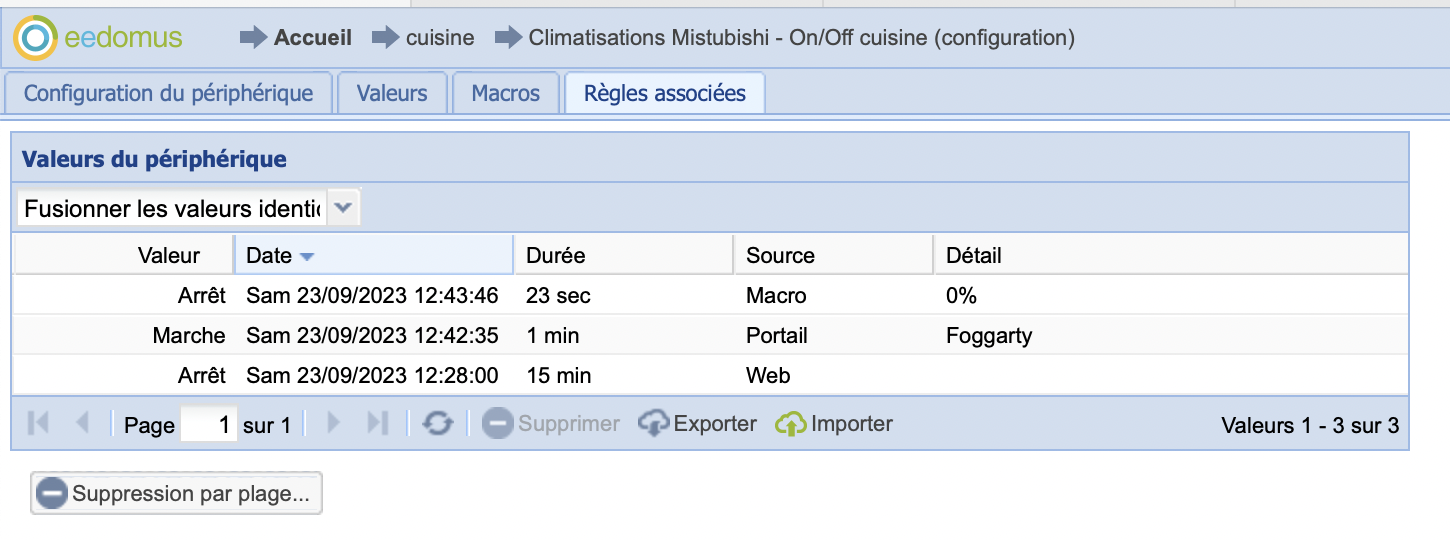Viewport: 1450px width, 540px height.
Task: Click next page arrow icon
Action: [x=334, y=424]
